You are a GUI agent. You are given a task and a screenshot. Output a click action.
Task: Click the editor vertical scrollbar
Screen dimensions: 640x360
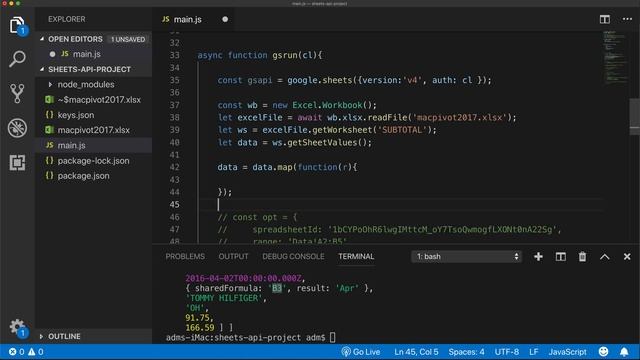click(x=635, y=118)
